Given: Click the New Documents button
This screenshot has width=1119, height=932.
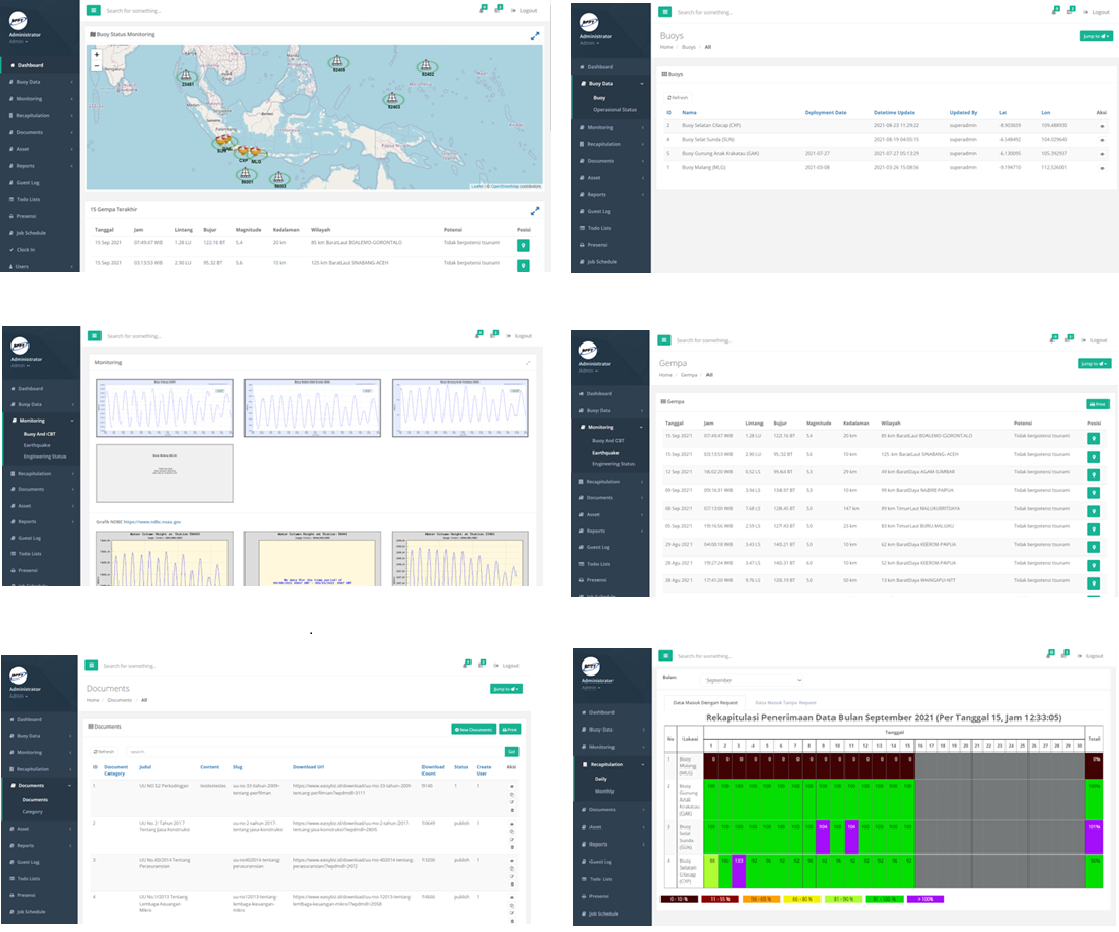Looking at the screenshot, I should [x=473, y=730].
